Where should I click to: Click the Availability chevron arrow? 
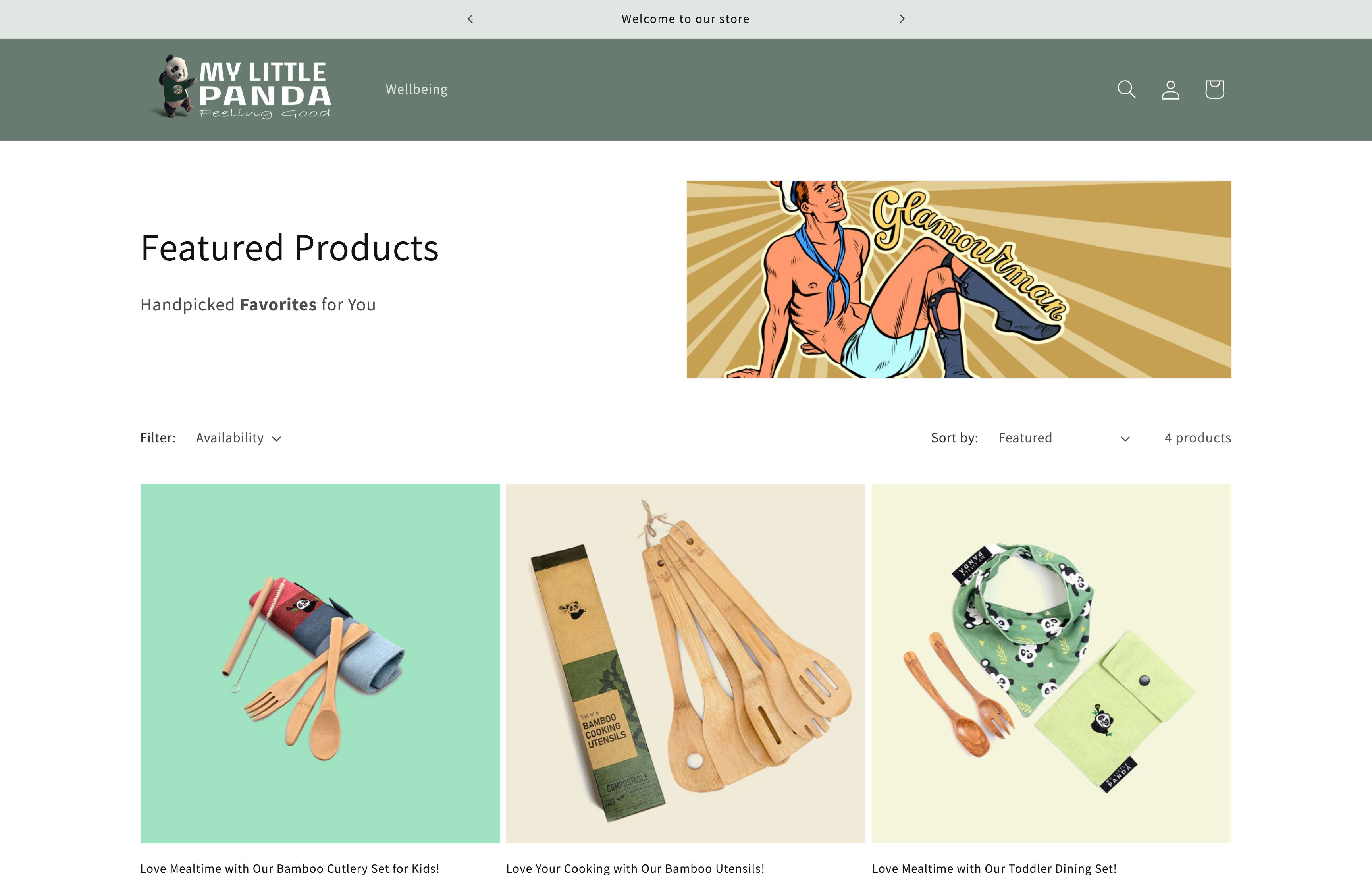coord(277,439)
